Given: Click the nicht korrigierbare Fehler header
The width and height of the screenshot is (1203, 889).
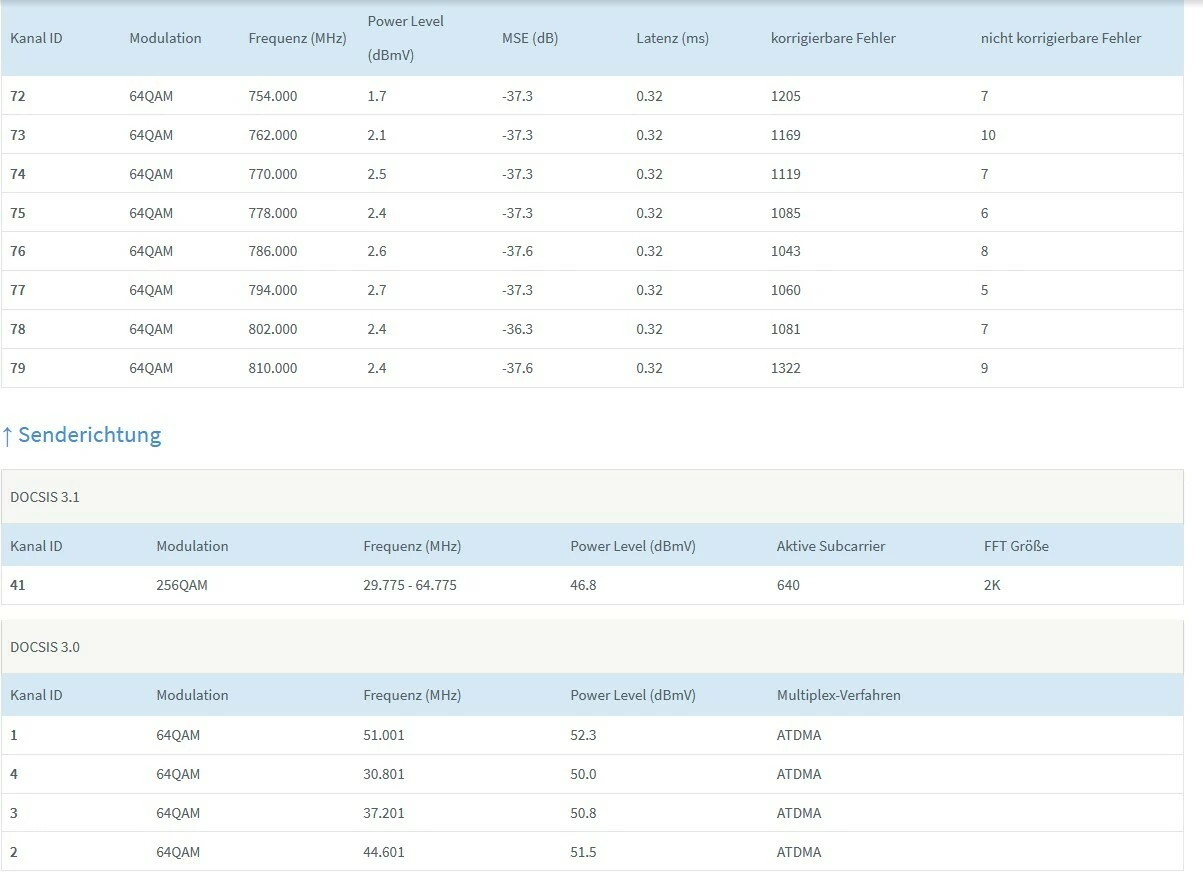Looking at the screenshot, I should pyautogui.click(x=1061, y=39).
